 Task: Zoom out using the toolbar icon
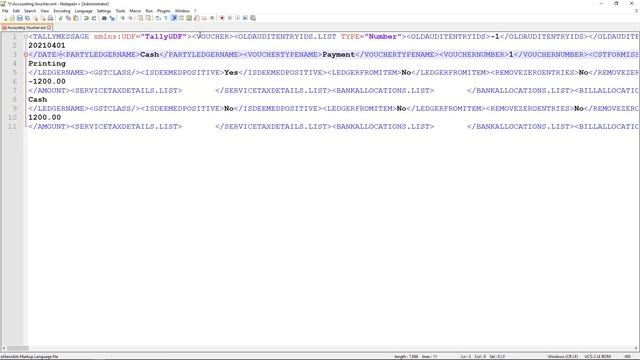[x=131, y=18]
